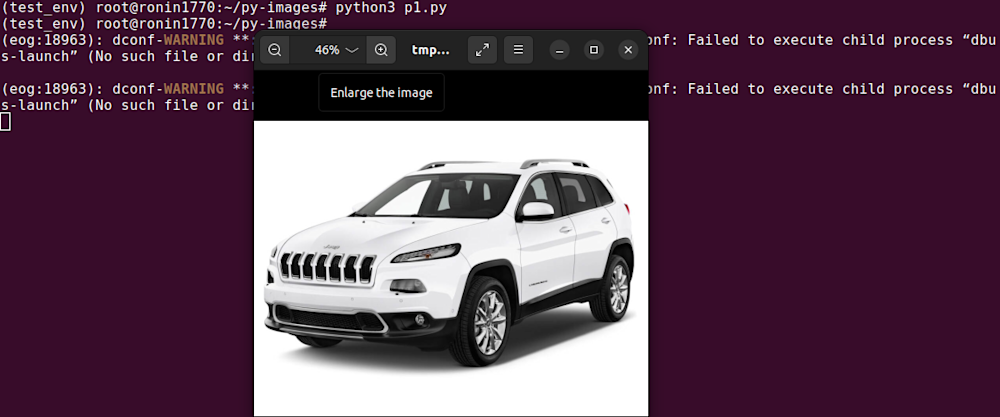The image size is (1000, 417).
Task: Open the image viewer hamburger menu
Action: pos(518,50)
